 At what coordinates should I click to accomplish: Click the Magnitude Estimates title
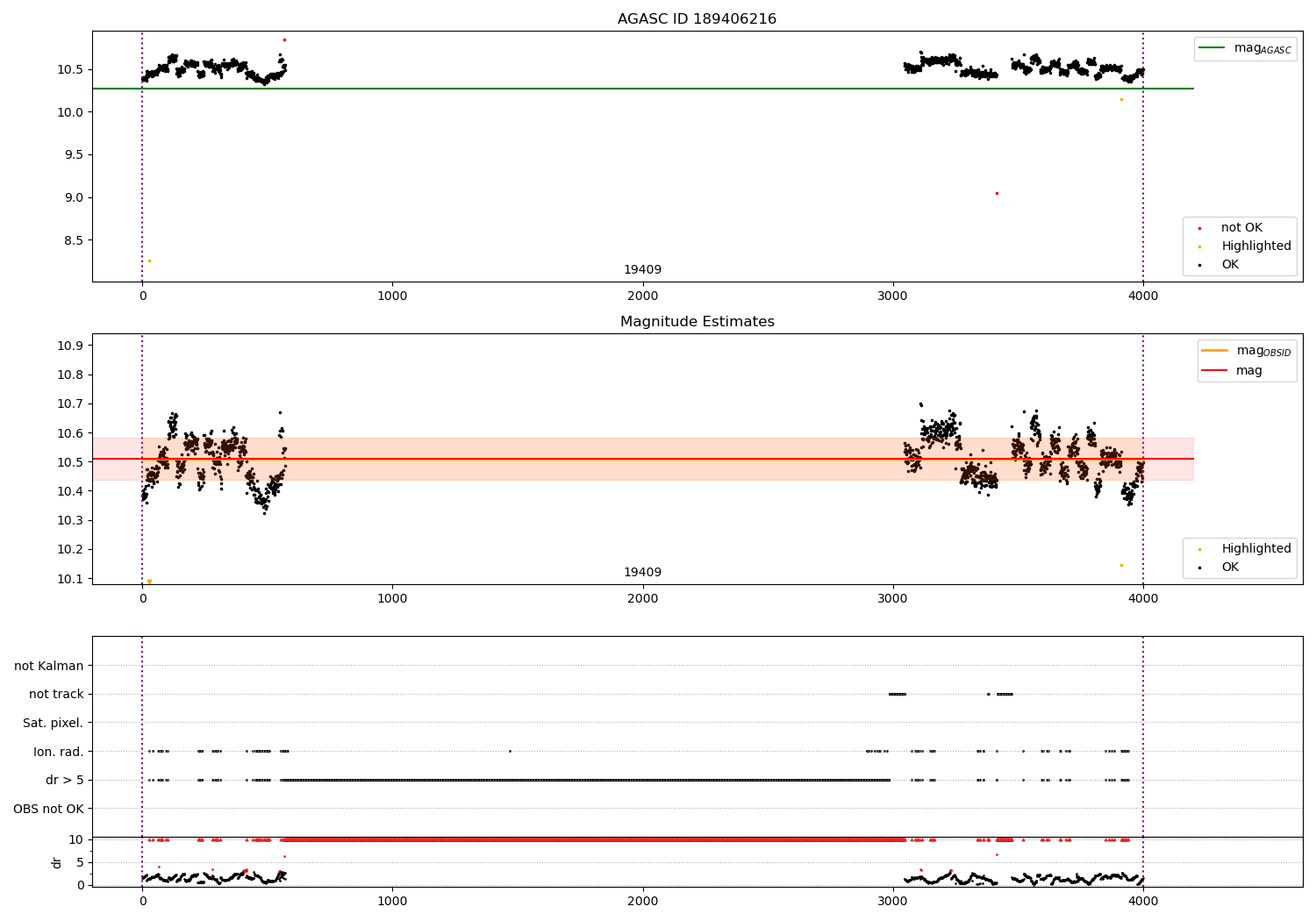pyautogui.click(x=697, y=321)
